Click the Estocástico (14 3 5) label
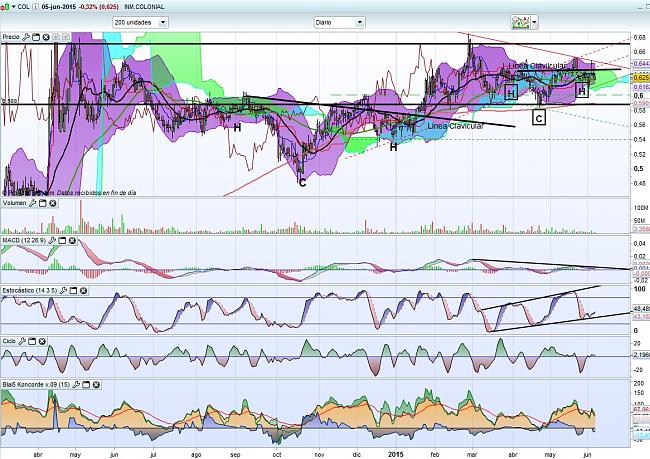This screenshot has width=650, height=459. [x=30, y=291]
